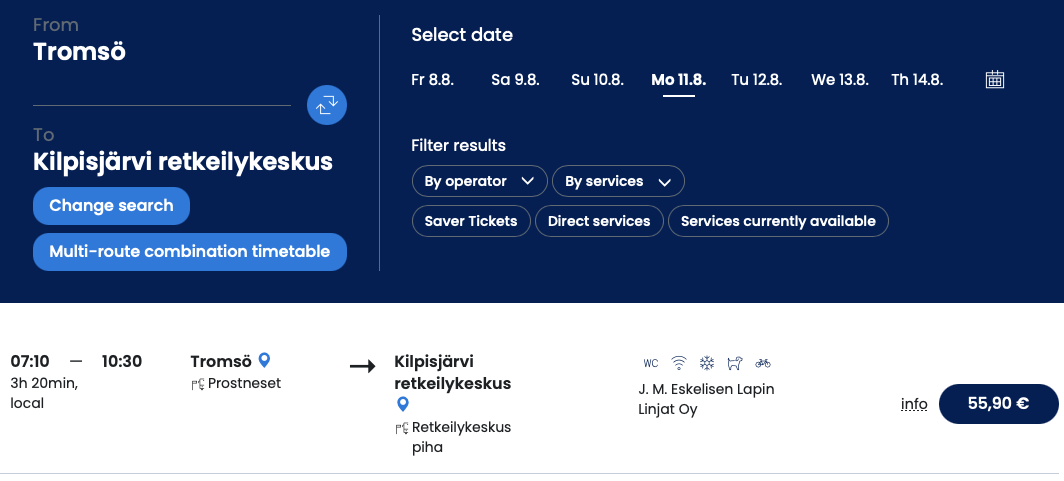Click the air conditioning snowflake icon
1064x481 pixels.
tap(707, 363)
